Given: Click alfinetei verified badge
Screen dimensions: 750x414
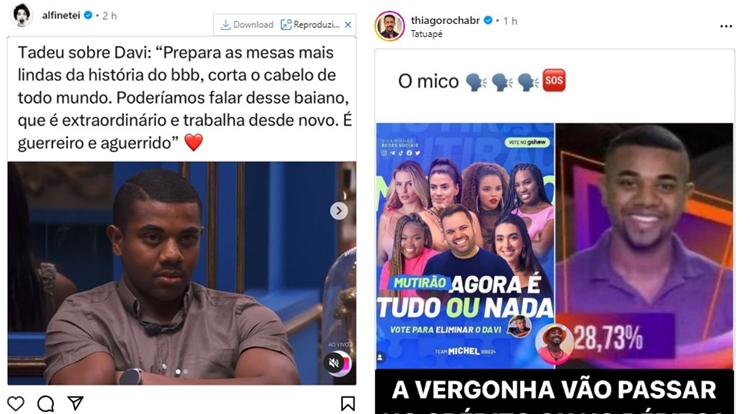Looking at the screenshot, I should coord(88,15).
